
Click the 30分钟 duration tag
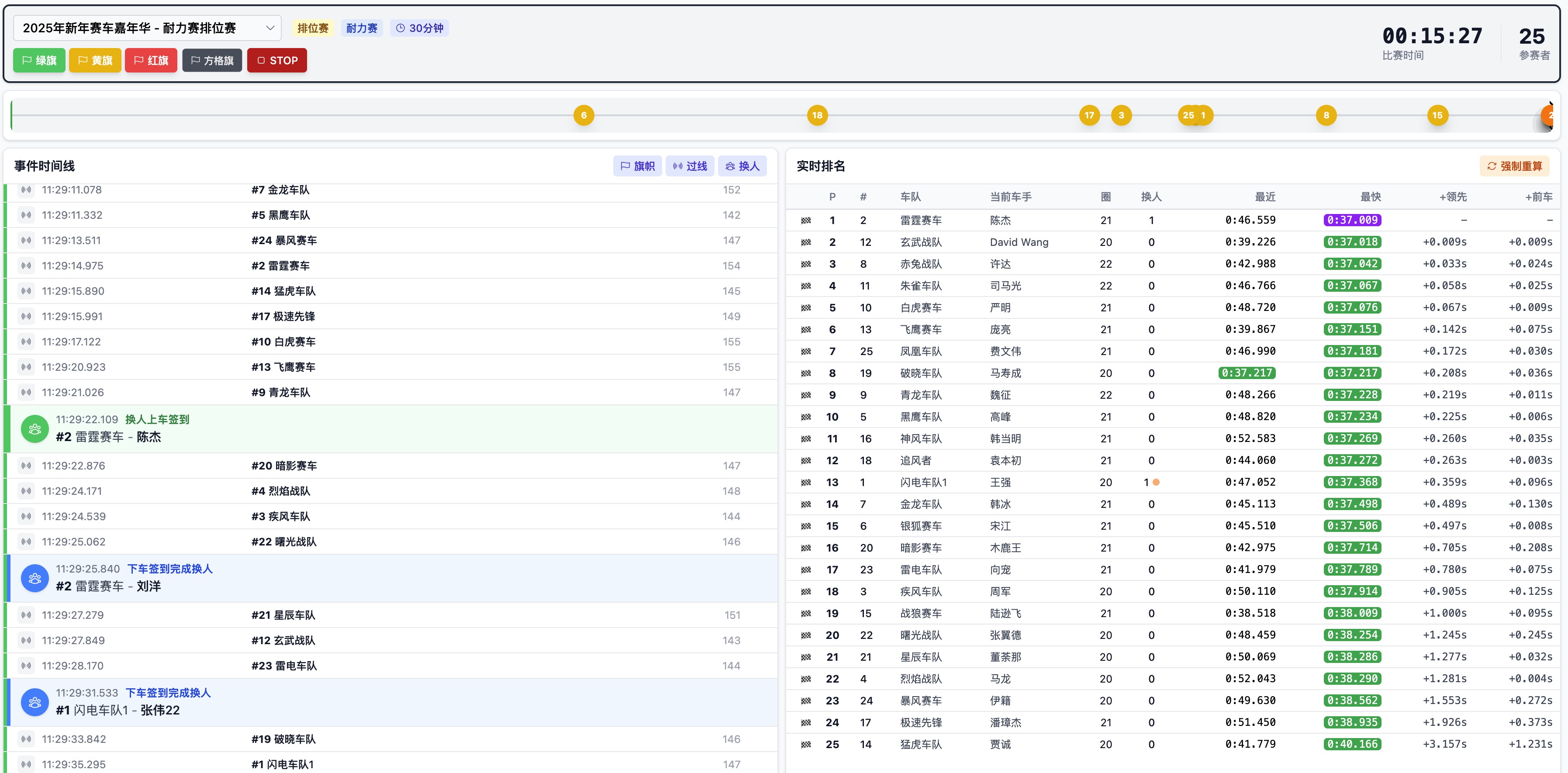coord(419,28)
